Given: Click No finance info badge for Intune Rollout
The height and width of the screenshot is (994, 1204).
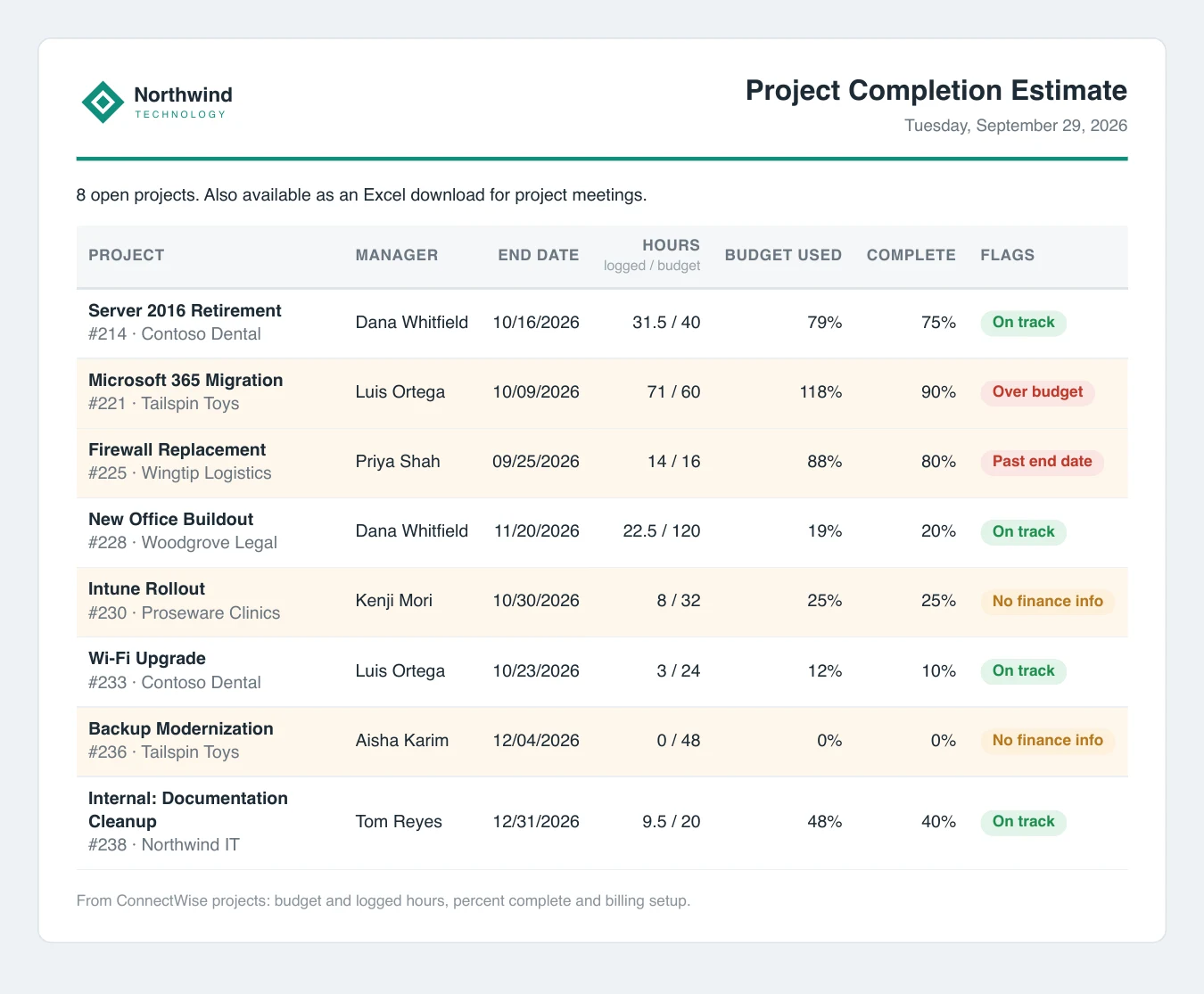Looking at the screenshot, I should [1047, 602].
